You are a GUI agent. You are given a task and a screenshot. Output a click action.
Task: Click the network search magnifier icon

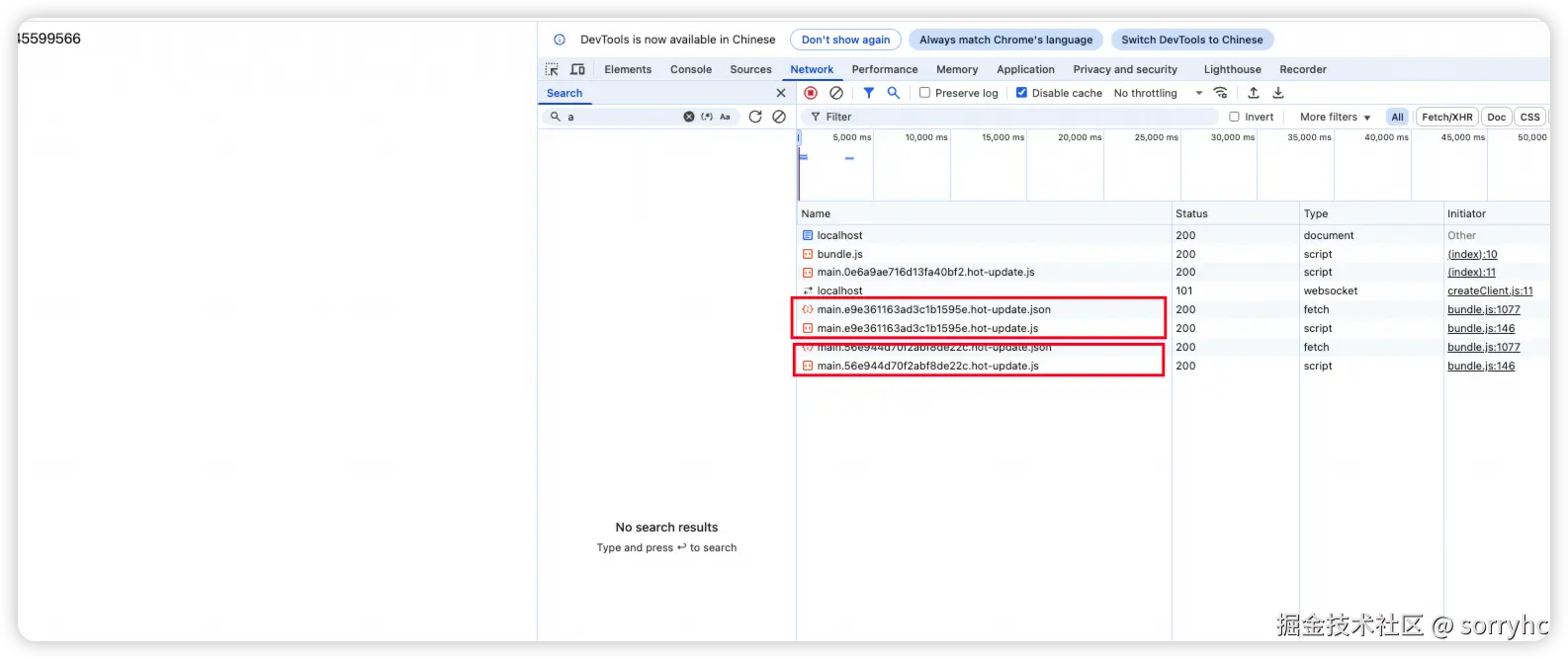click(894, 93)
